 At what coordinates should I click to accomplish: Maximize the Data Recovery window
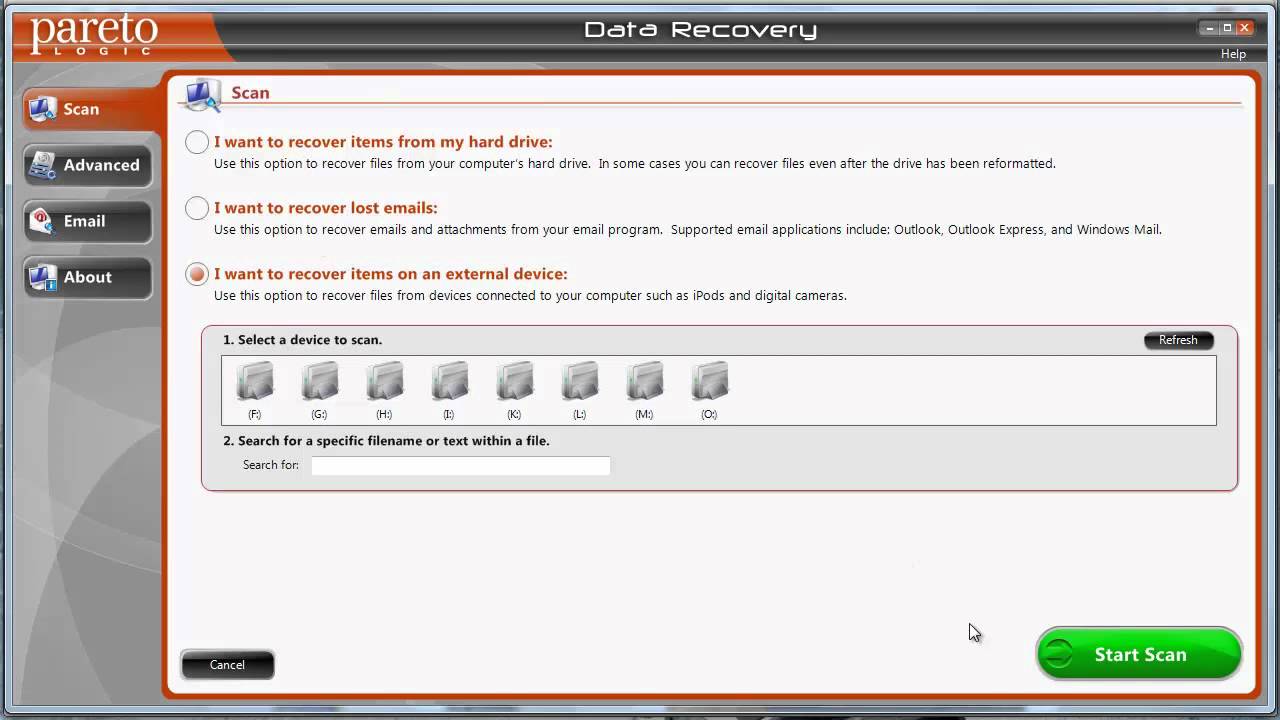click(x=1227, y=28)
